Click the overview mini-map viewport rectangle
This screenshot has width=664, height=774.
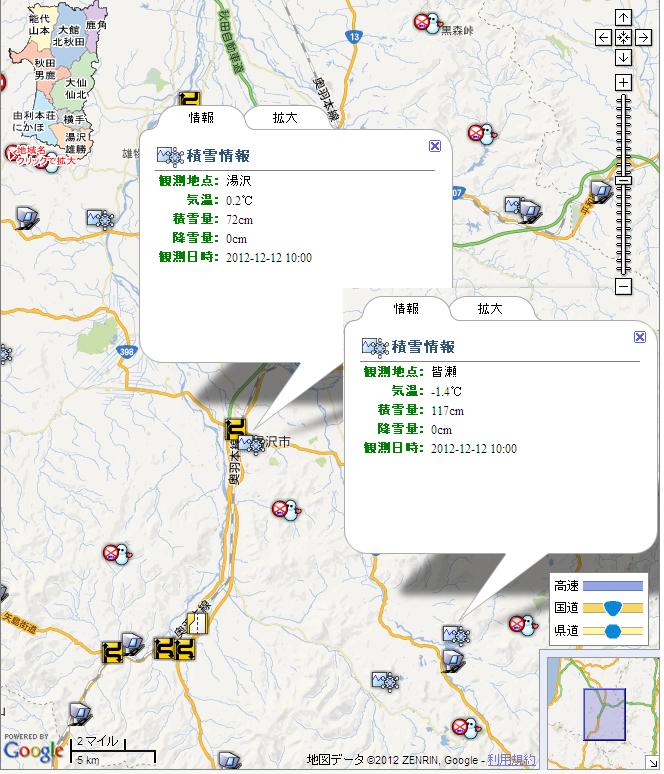pos(604,713)
